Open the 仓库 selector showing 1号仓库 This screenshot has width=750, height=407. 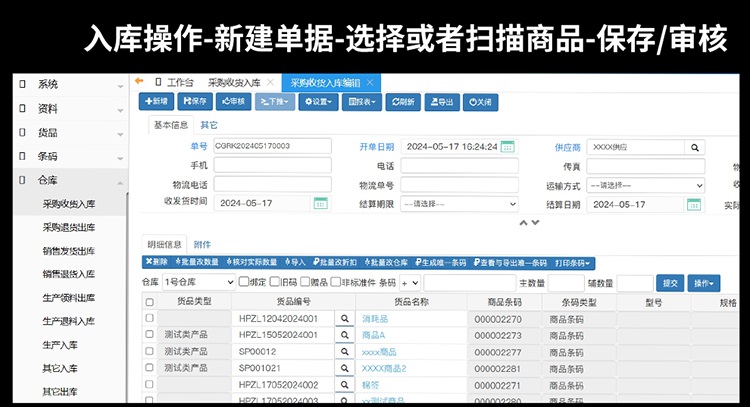click(199, 282)
